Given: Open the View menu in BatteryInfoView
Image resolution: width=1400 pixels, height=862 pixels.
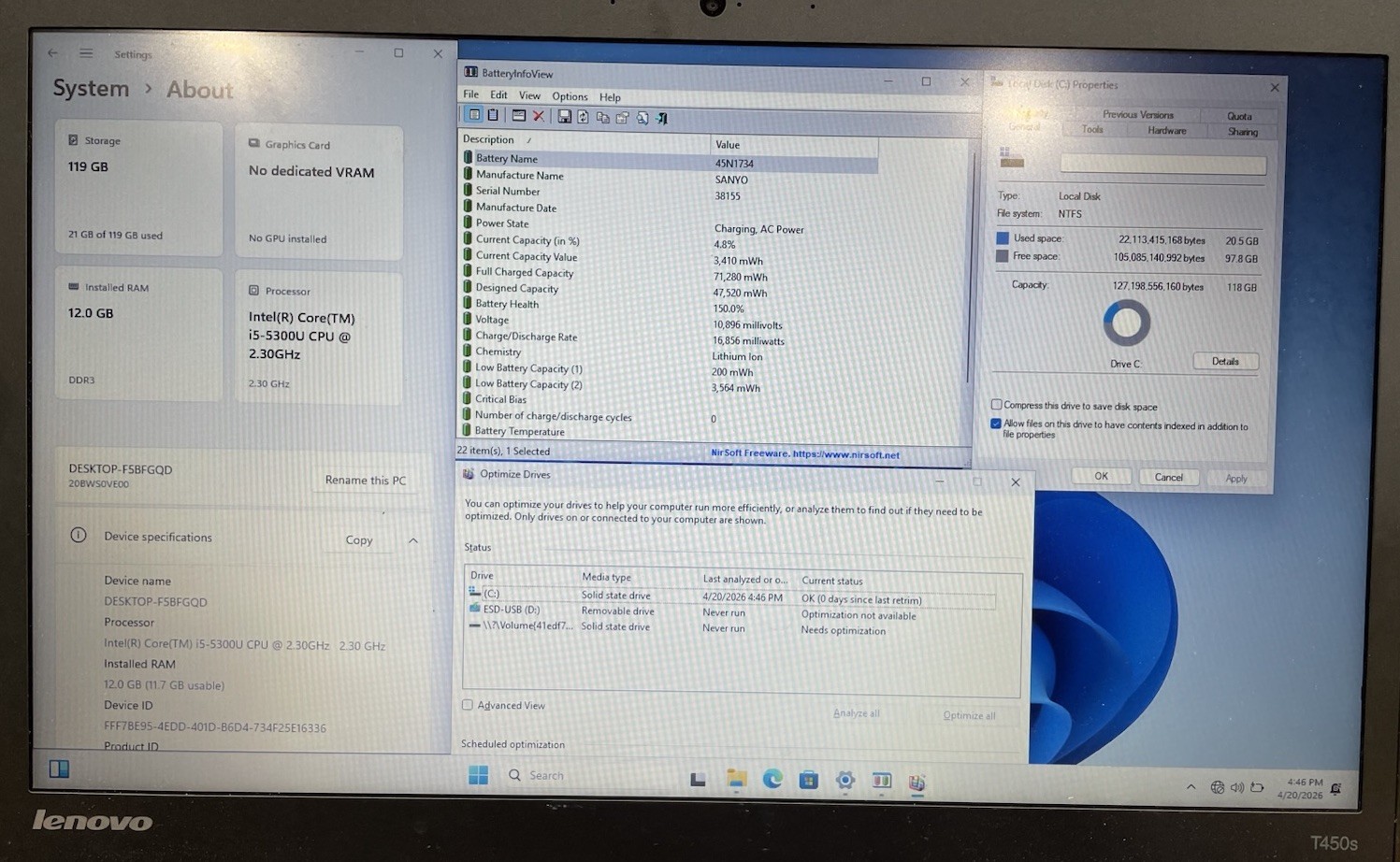Looking at the screenshot, I should [x=529, y=95].
